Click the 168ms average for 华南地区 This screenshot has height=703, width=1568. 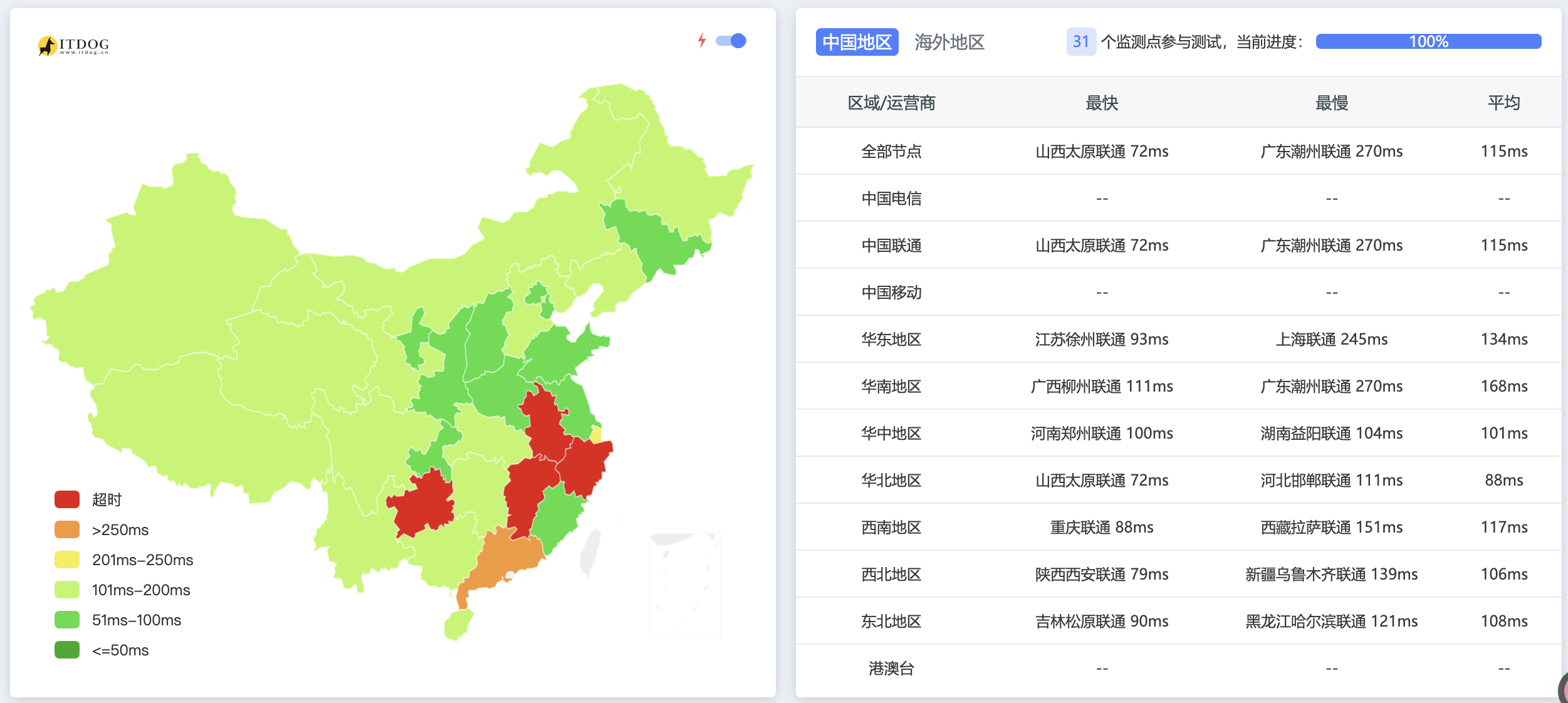click(1504, 386)
